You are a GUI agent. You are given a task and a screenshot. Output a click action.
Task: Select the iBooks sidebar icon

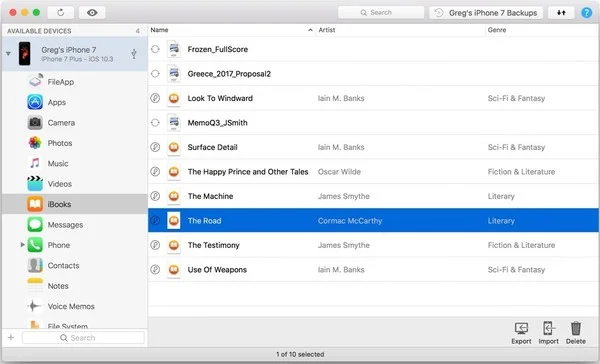35,204
